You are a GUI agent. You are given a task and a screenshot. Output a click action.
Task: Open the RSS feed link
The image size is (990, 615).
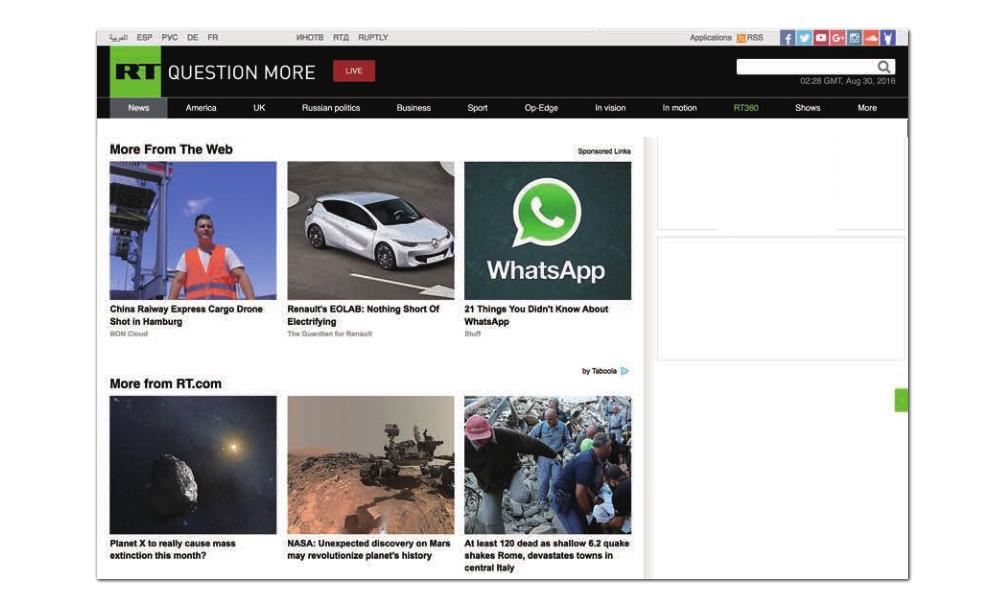[x=750, y=38]
